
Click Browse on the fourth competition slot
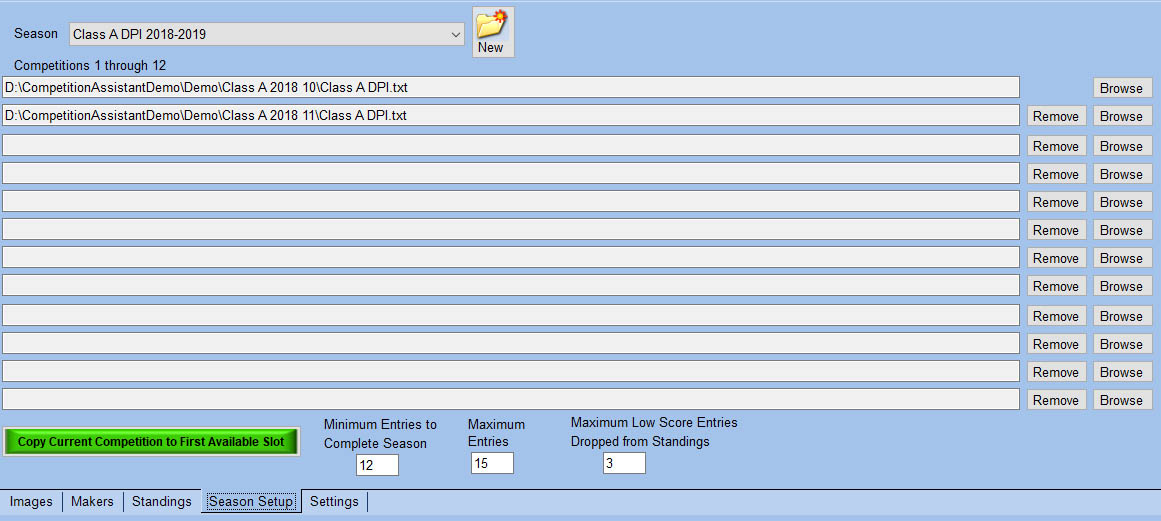point(1122,174)
